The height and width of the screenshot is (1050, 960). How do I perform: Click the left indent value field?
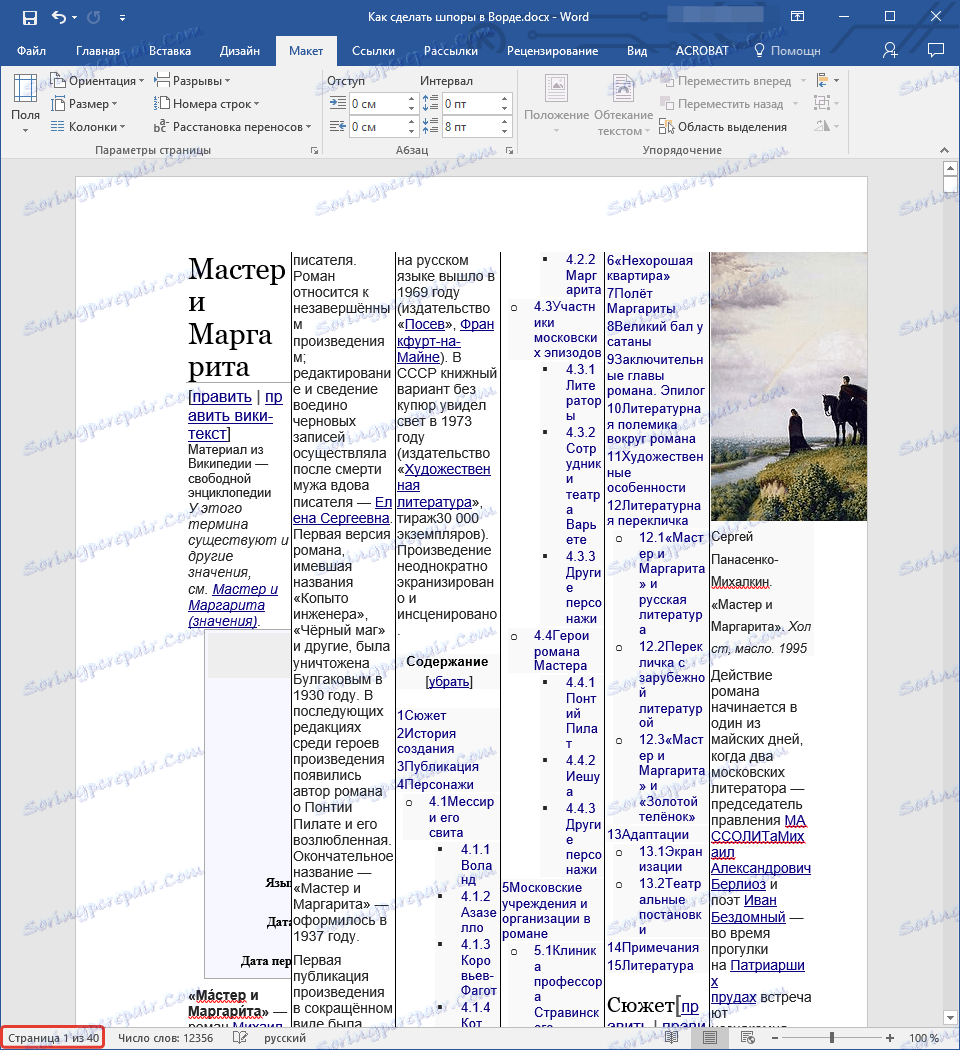(376, 104)
